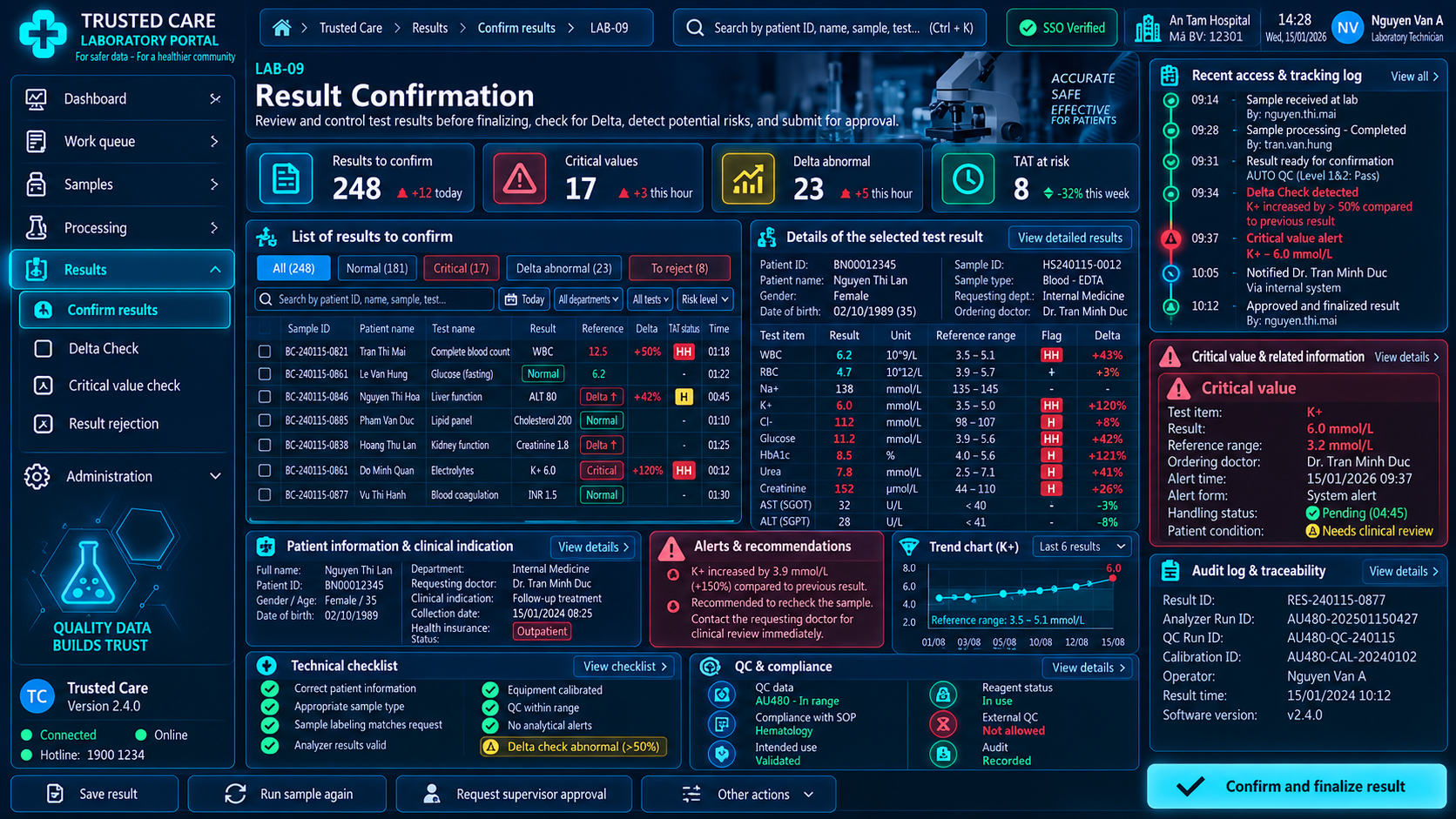The image size is (1456, 819).
Task: Click the home icon in breadcrumb
Action: coord(281,28)
